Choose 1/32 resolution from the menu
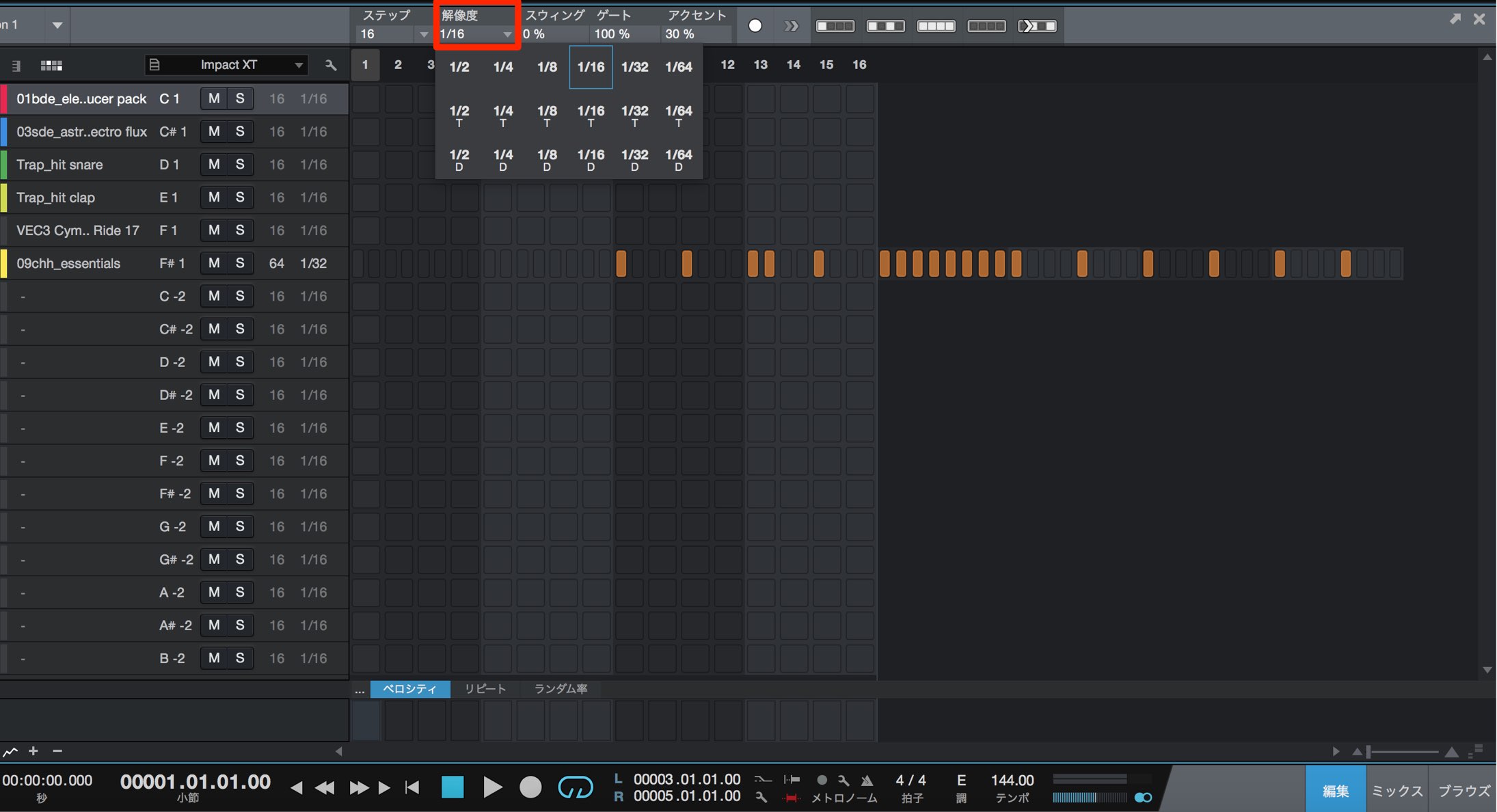1497x812 pixels. click(x=634, y=67)
